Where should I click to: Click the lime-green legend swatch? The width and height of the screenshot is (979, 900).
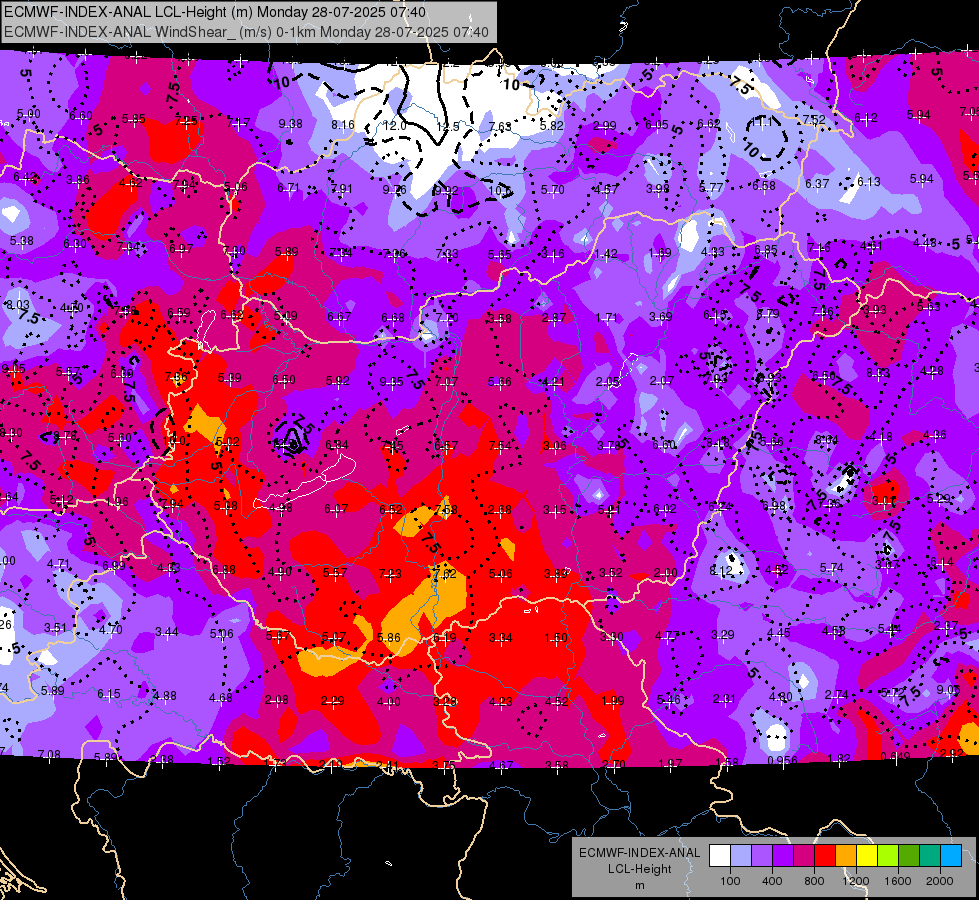pos(888,856)
